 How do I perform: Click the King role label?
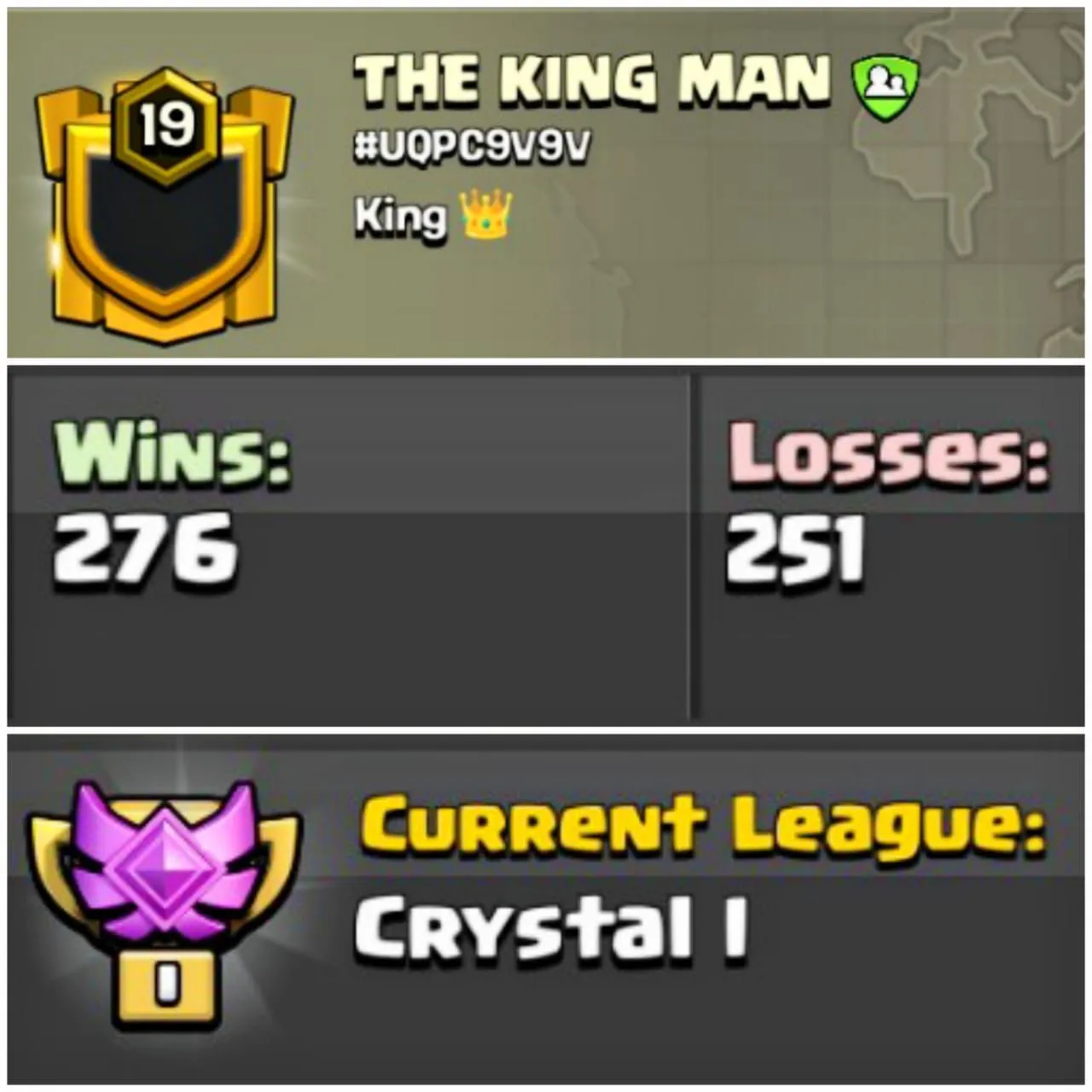tap(401, 217)
